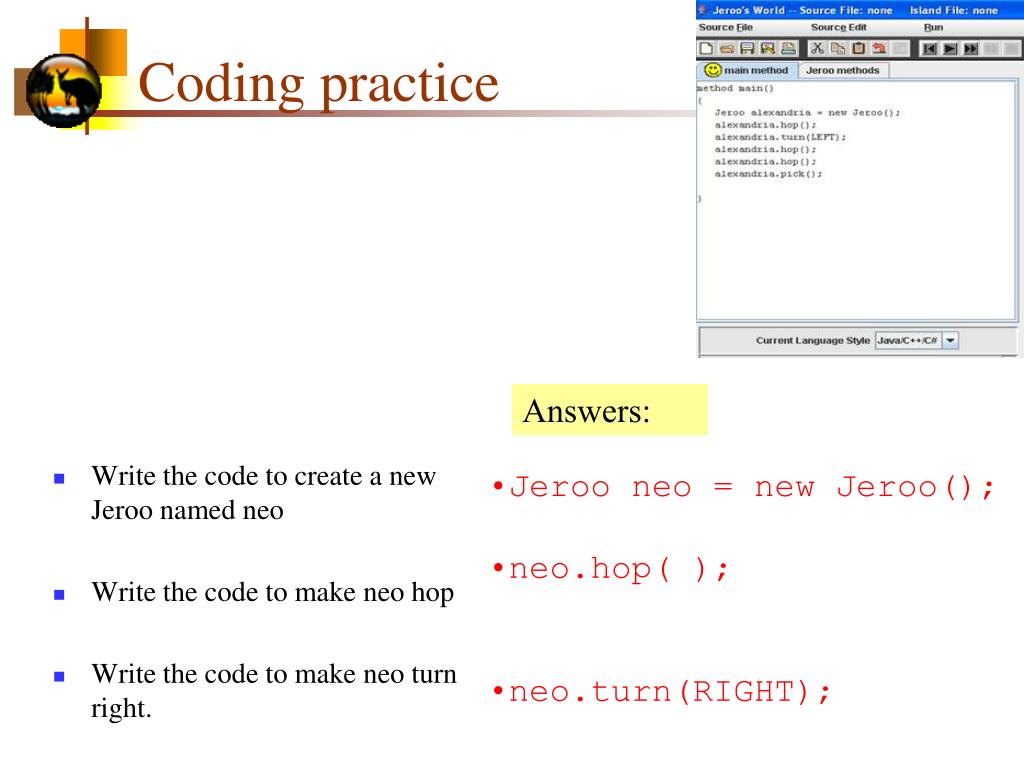Click 'Write the code to create a new Jeroo' text
The image size is (1024, 768).
264,493
